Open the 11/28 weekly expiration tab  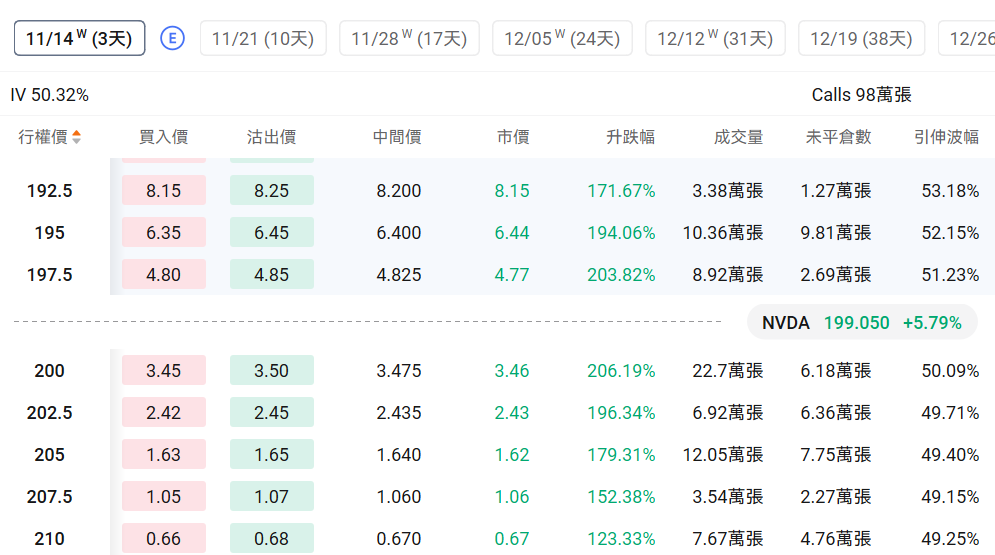pyautogui.click(x=409, y=38)
